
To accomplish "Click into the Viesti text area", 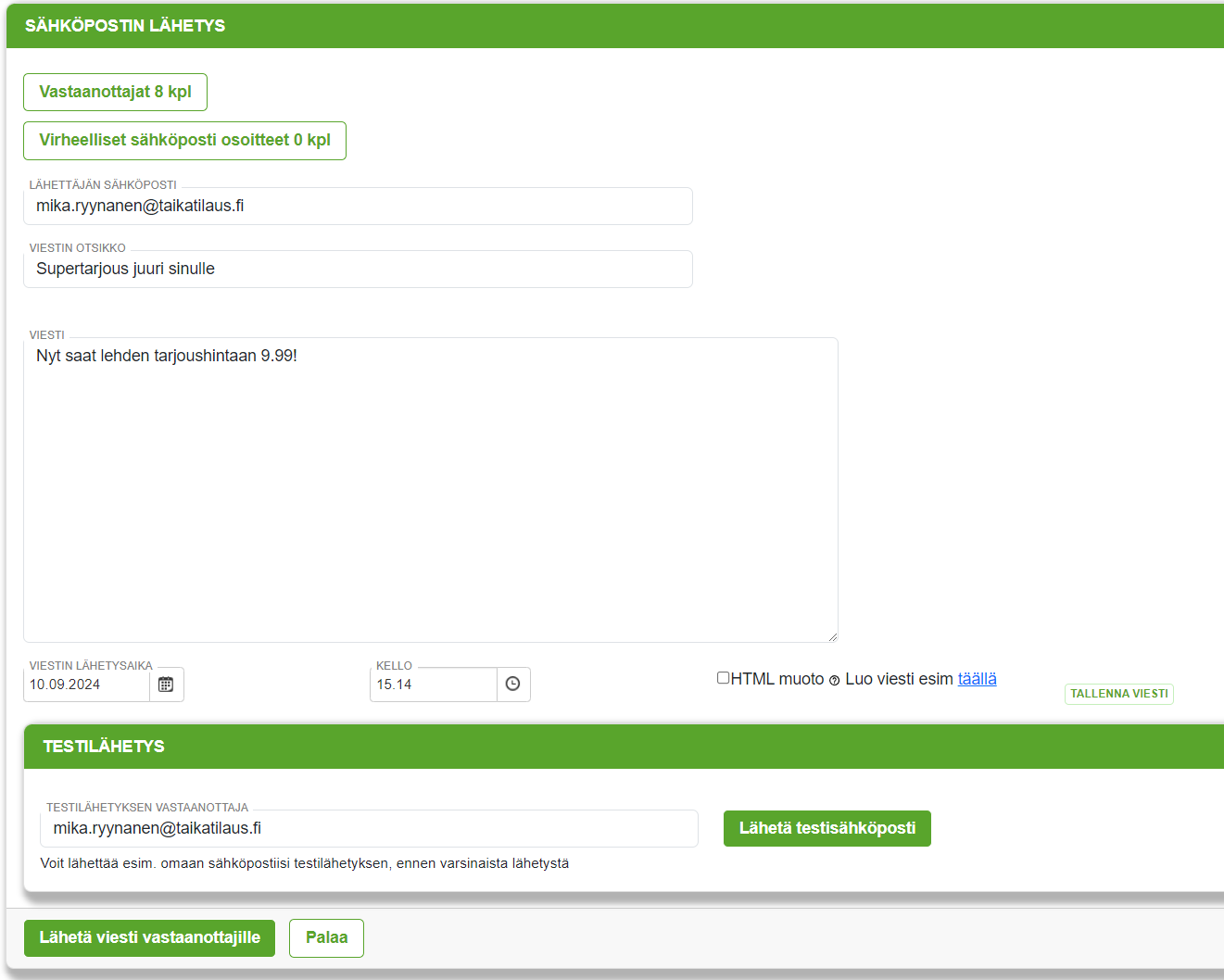I will coord(430,490).
